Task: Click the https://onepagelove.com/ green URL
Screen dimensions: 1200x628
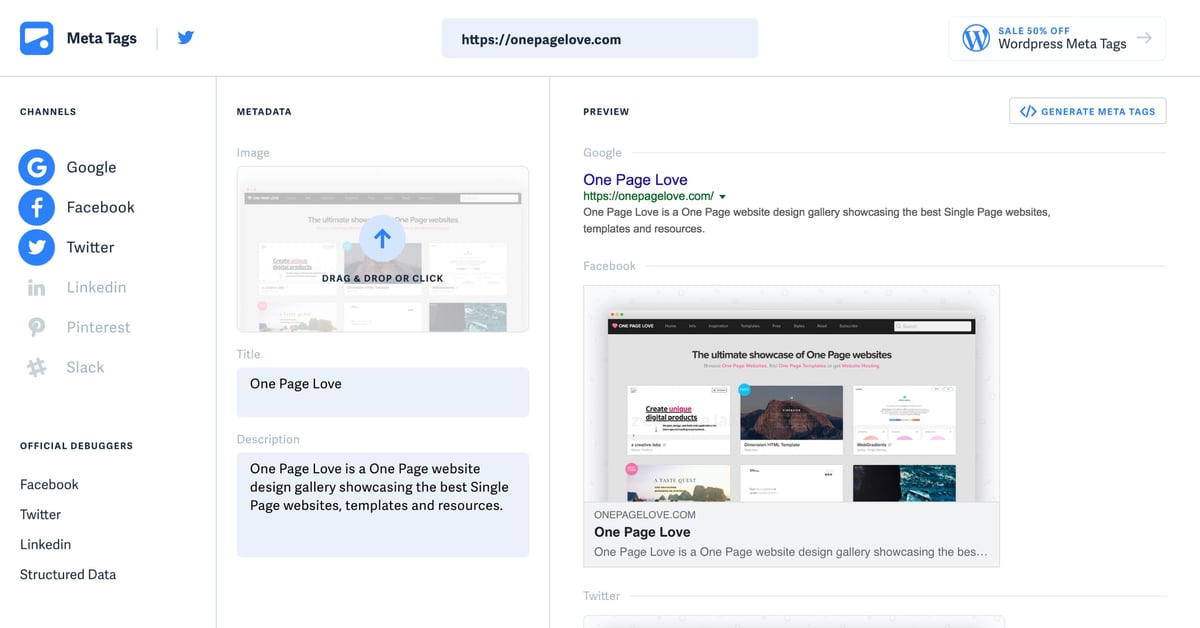Action: click(x=648, y=196)
